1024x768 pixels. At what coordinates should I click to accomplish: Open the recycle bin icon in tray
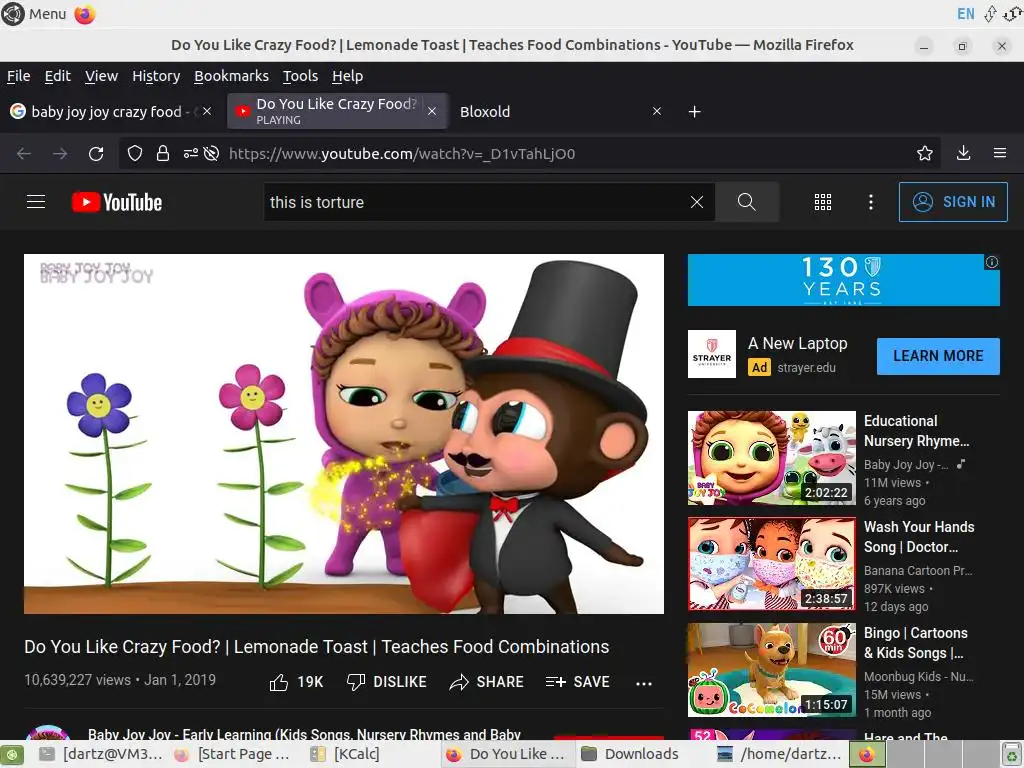[x=1012, y=755]
